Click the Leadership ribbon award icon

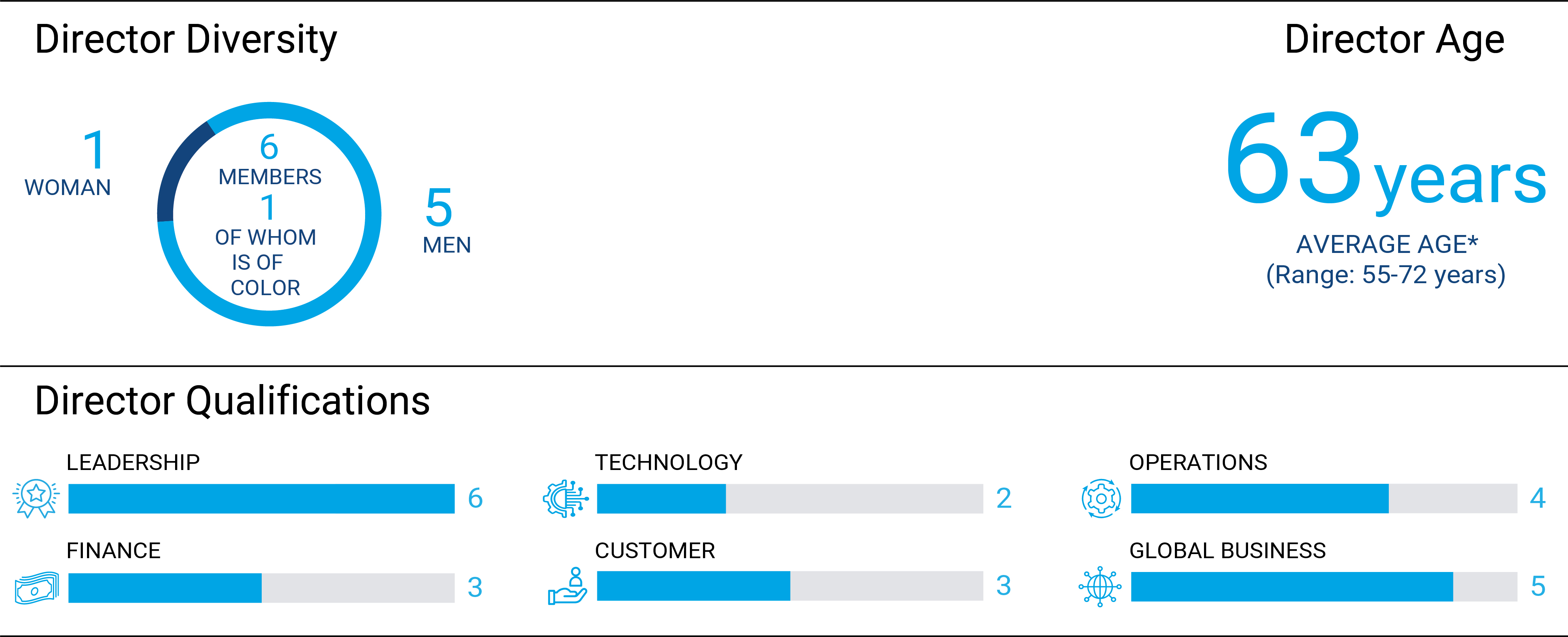click(x=36, y=498)
